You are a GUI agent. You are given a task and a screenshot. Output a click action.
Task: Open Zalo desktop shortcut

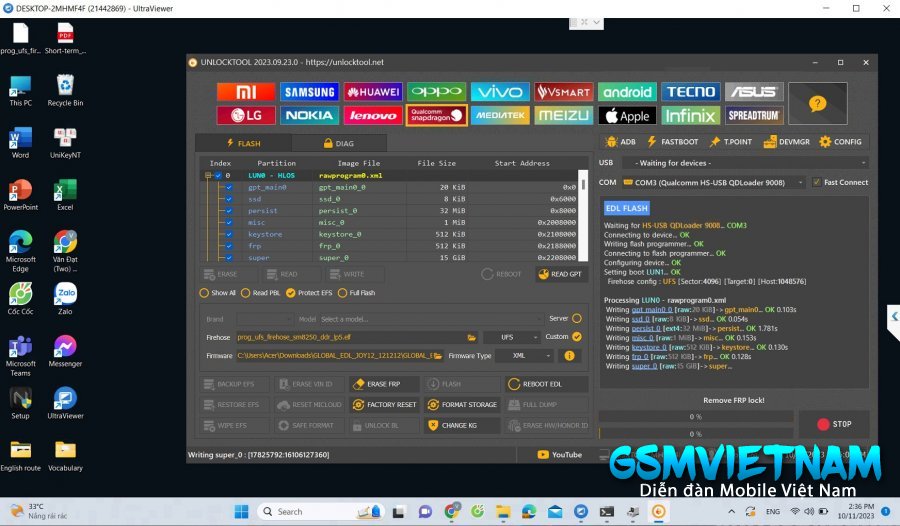click(x=65, y=299)
